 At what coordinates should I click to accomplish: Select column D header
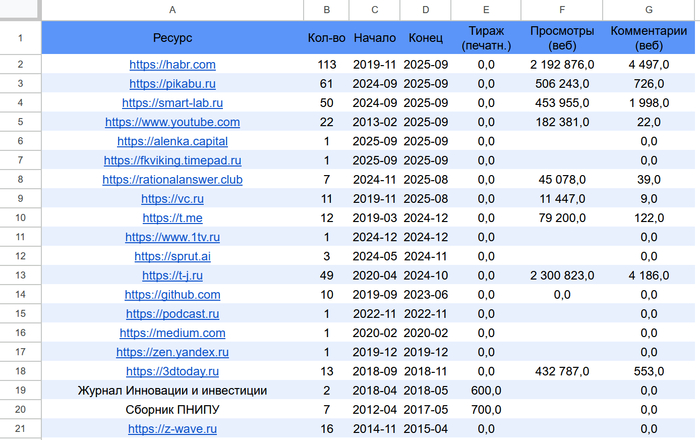point(425,10)
